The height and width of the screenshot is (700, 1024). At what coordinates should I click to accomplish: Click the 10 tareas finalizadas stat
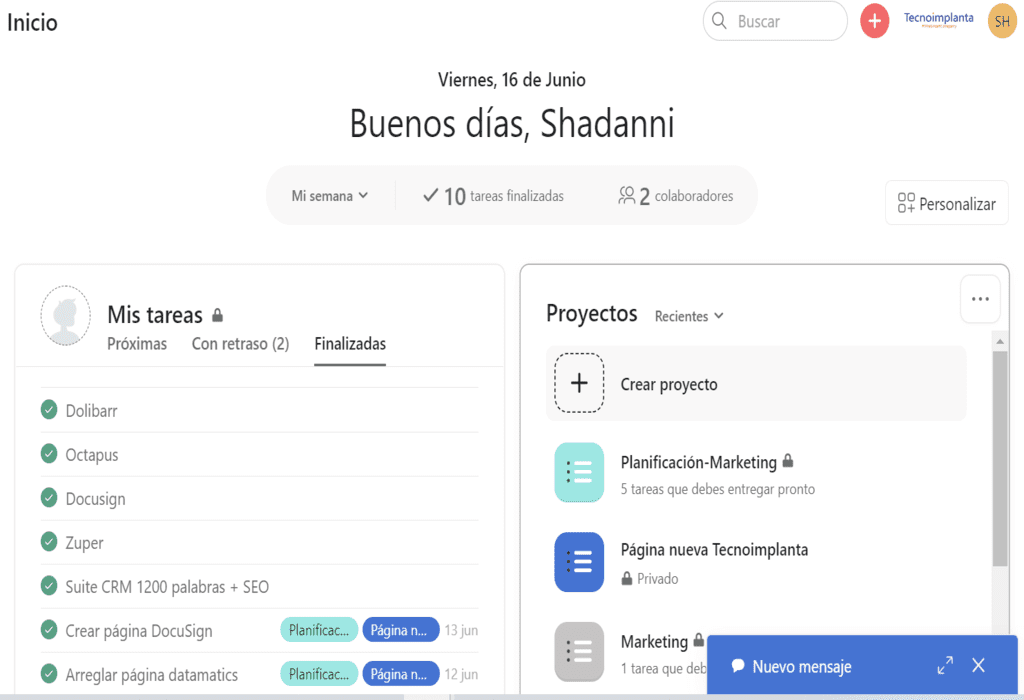click(x=493, y=195)
